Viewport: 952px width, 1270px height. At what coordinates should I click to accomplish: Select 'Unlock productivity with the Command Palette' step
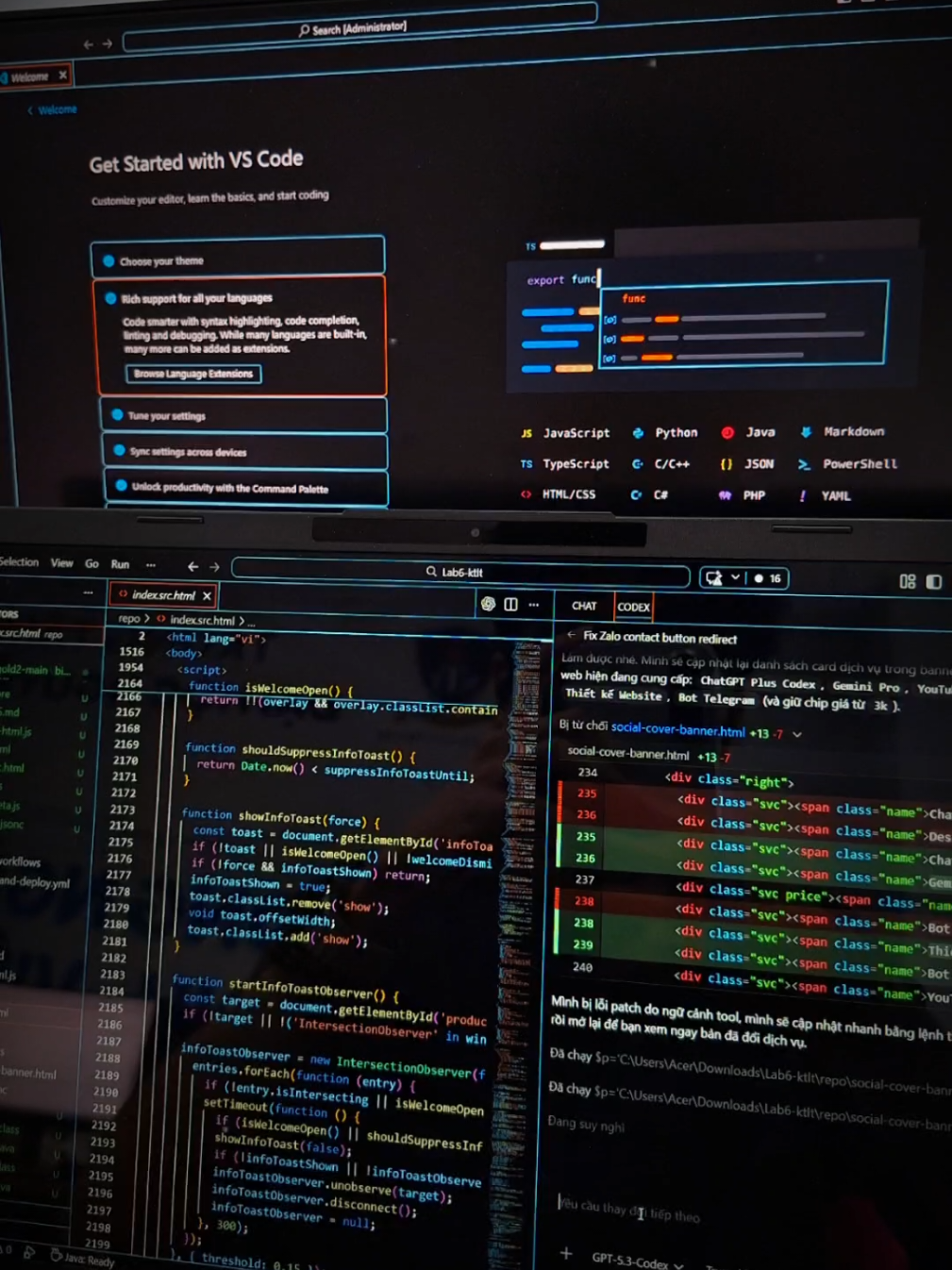[246, 488]
